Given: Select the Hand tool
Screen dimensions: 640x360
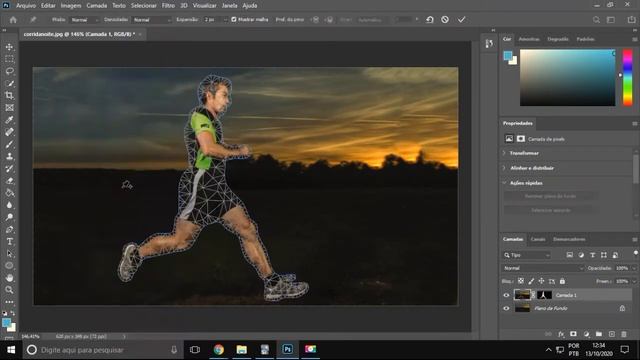Looking at the screenshot, I should point(9,278).
